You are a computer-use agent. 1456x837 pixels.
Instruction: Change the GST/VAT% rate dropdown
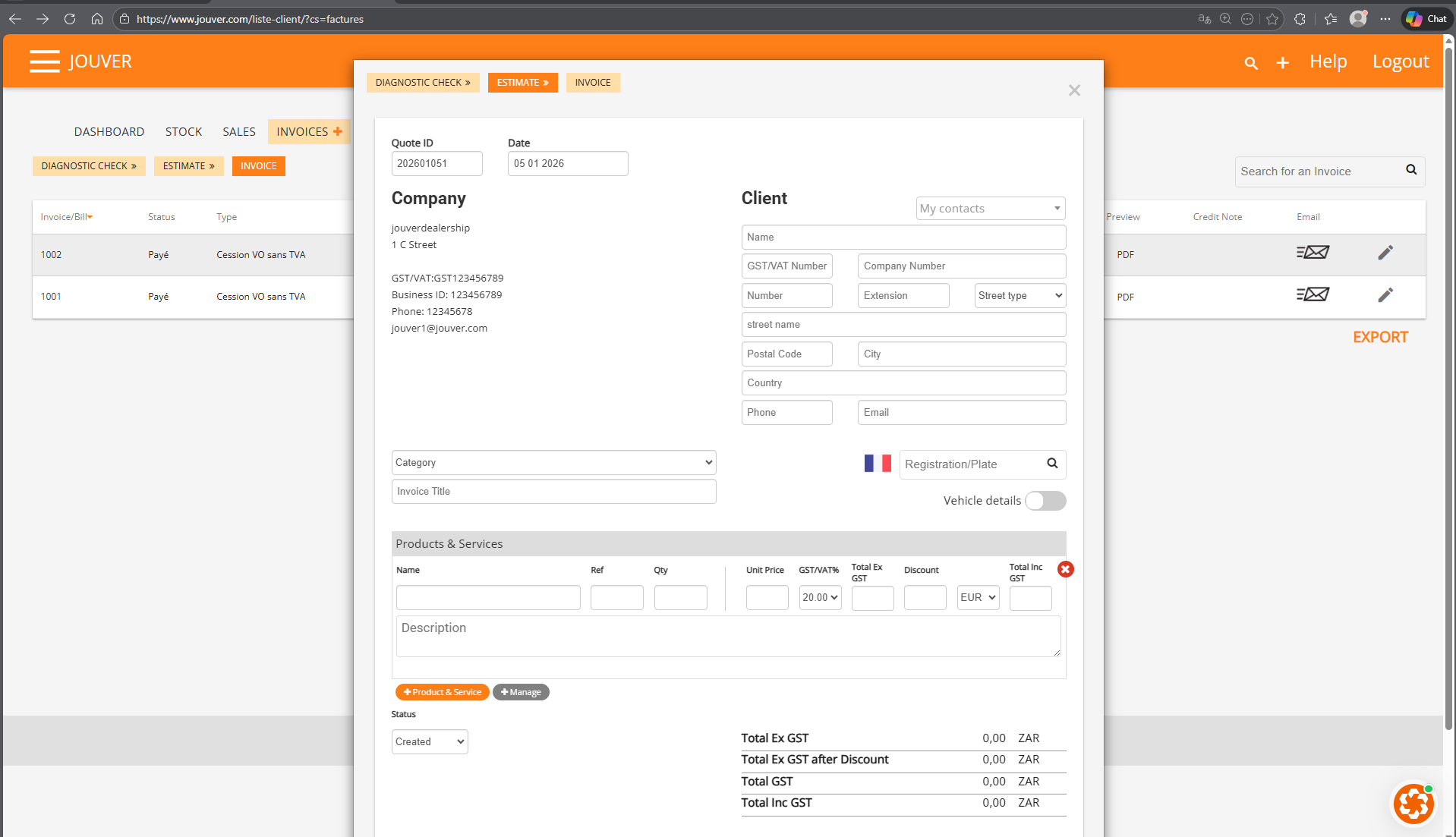[820, 598]
